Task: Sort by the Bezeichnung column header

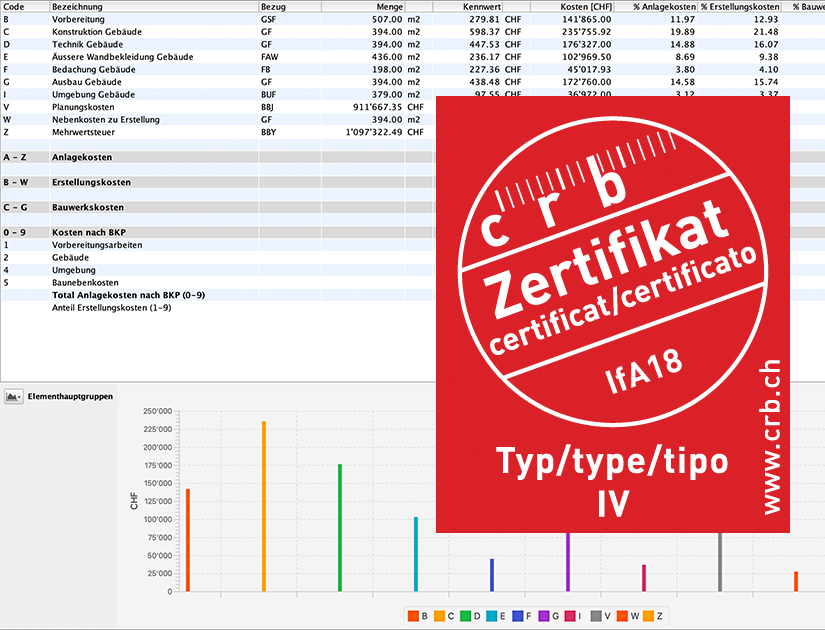Action: [x=154, y=7]
